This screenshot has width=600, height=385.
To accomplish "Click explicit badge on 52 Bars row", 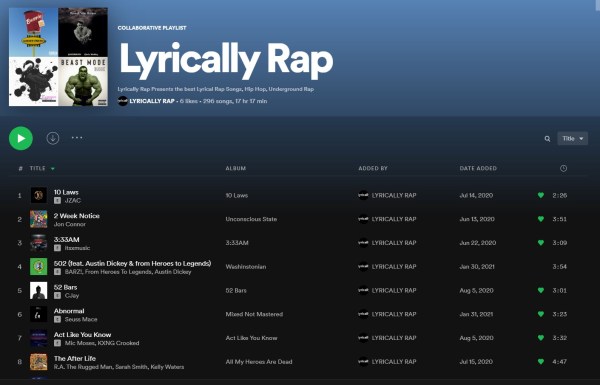I will [57, 295].
